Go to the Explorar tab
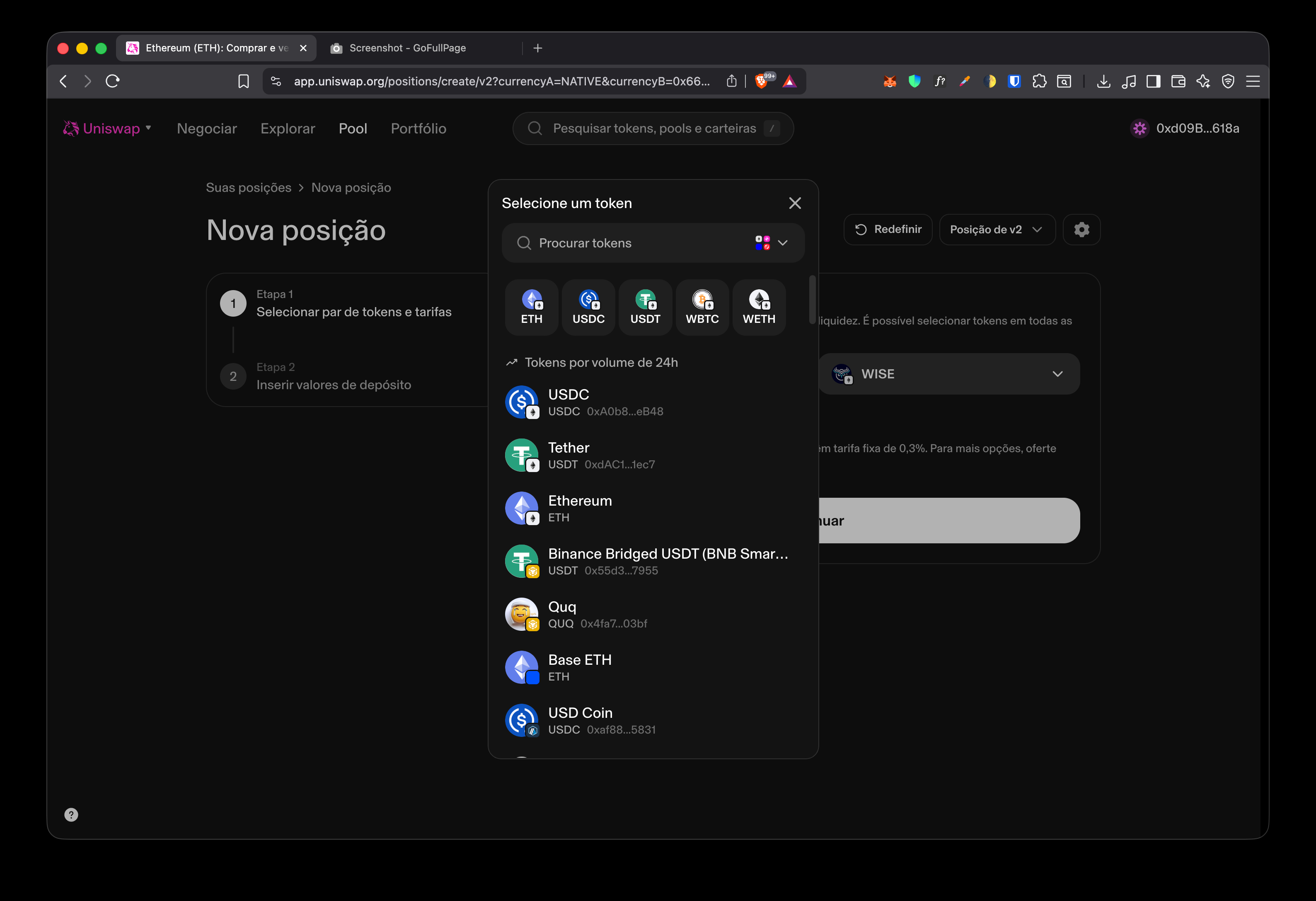The image size is (1316, 901). pos(288,128)
